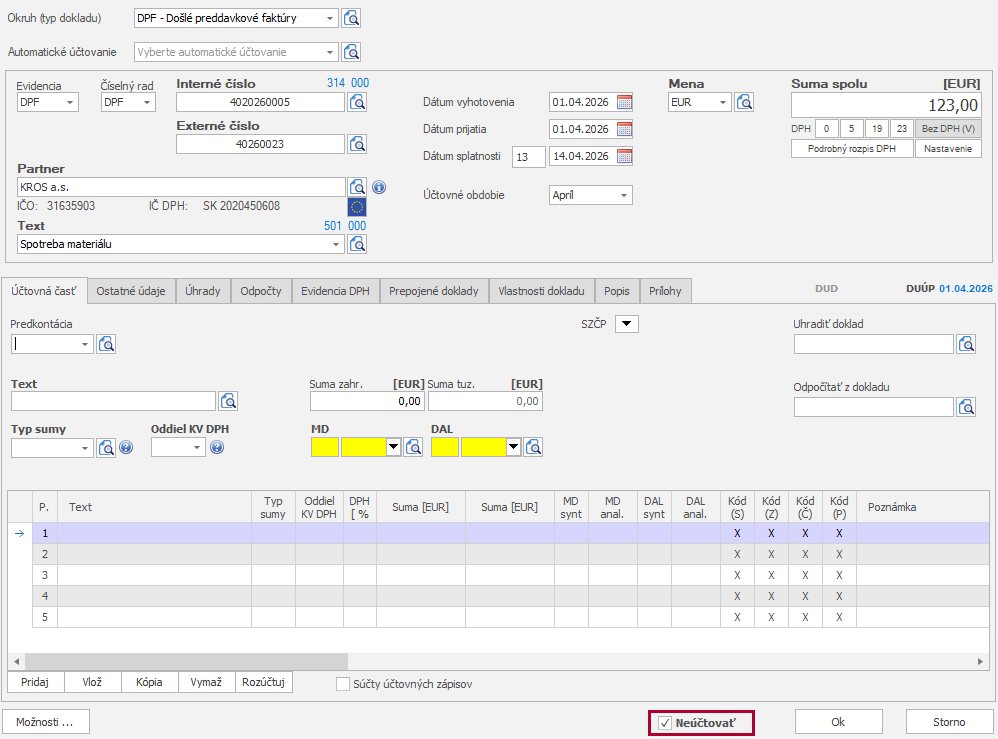This screenshot has width=998, height=739.
Task: Click help icon next to Typ sumy
Action: tap(126, 447)
